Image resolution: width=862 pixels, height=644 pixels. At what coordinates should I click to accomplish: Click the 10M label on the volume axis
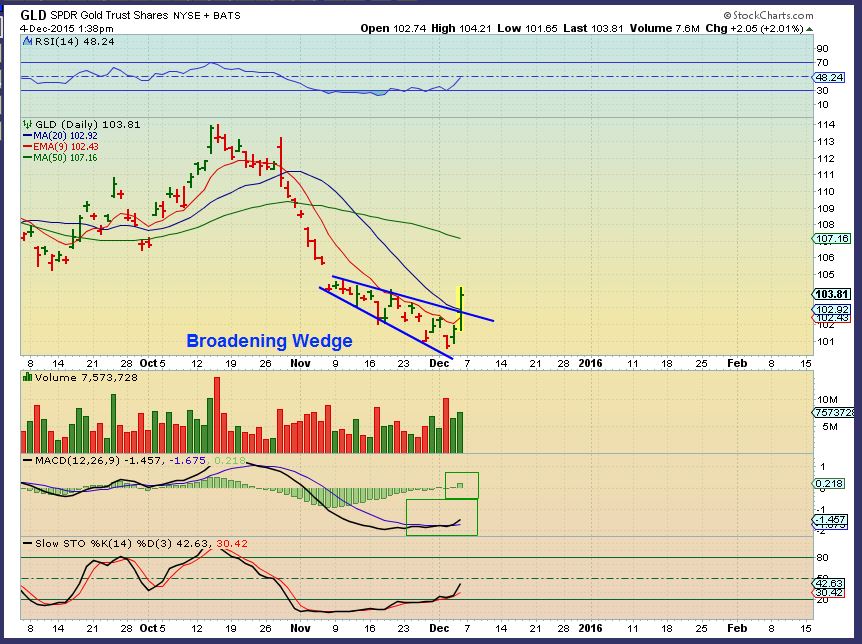pos(827,400)
